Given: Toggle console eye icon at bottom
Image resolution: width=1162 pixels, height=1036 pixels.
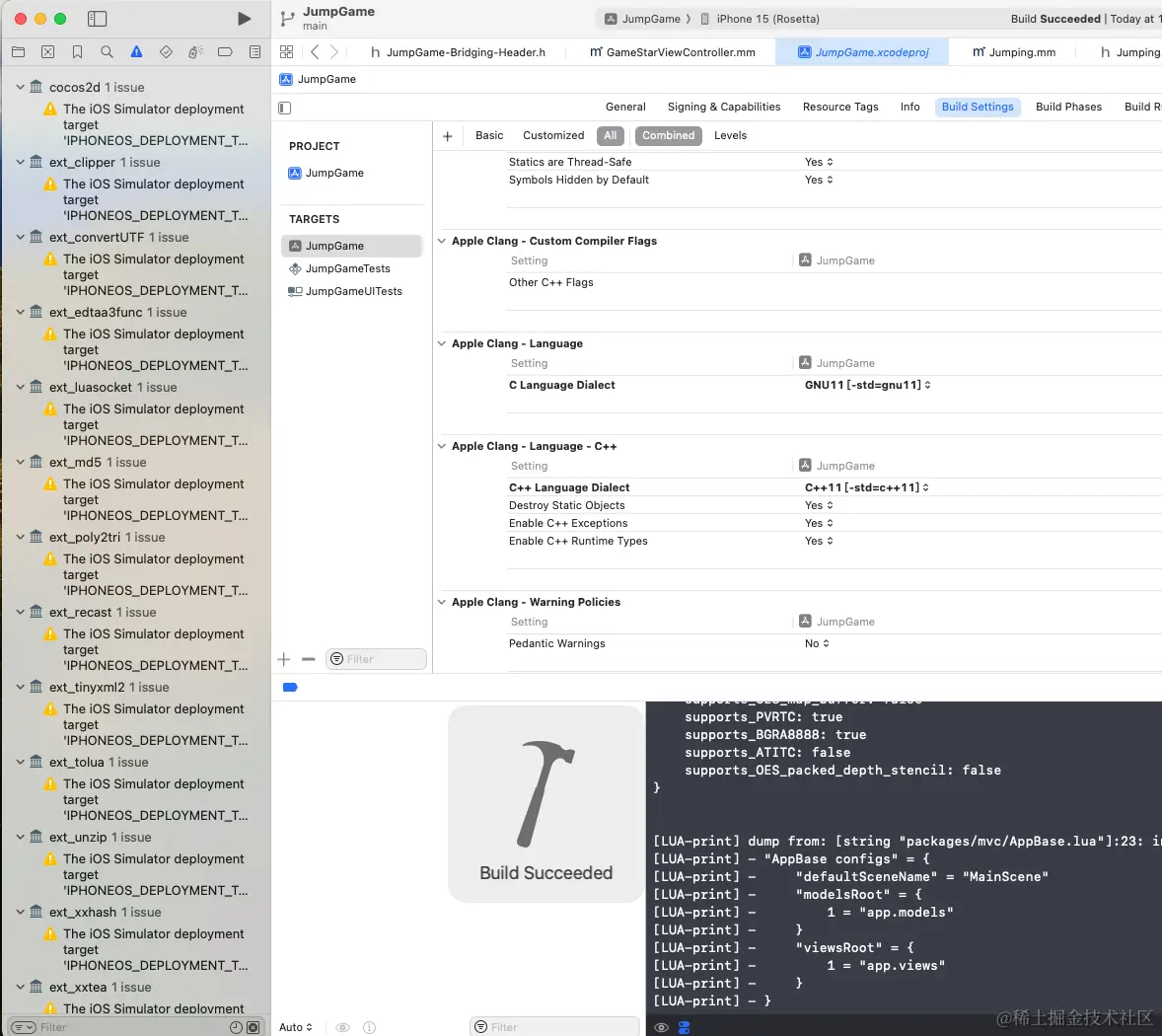Looking at the screenshot, I should [661, 1027].
